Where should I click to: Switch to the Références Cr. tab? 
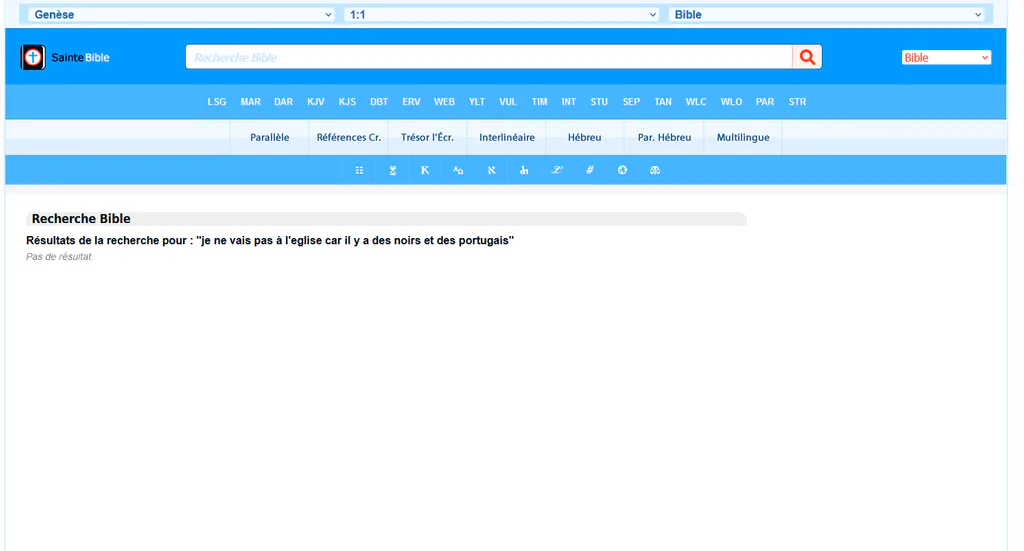(x=349, y=137)
